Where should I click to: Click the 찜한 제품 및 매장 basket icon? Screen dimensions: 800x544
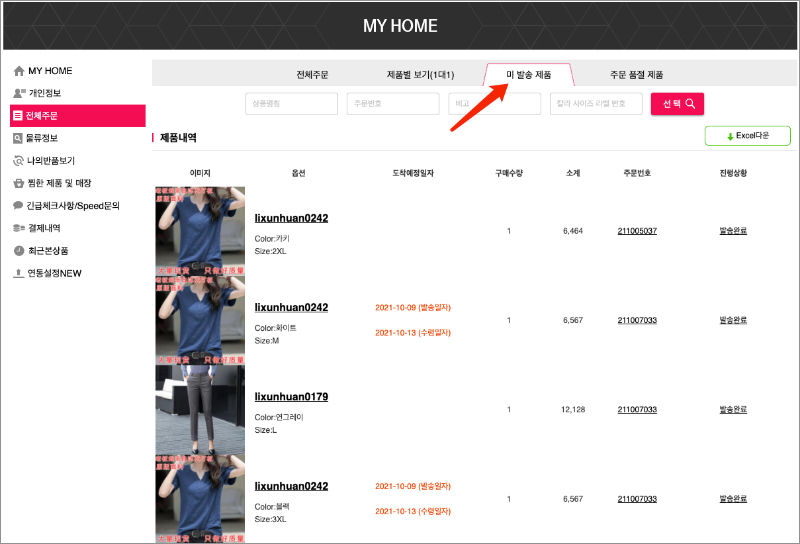18,183
